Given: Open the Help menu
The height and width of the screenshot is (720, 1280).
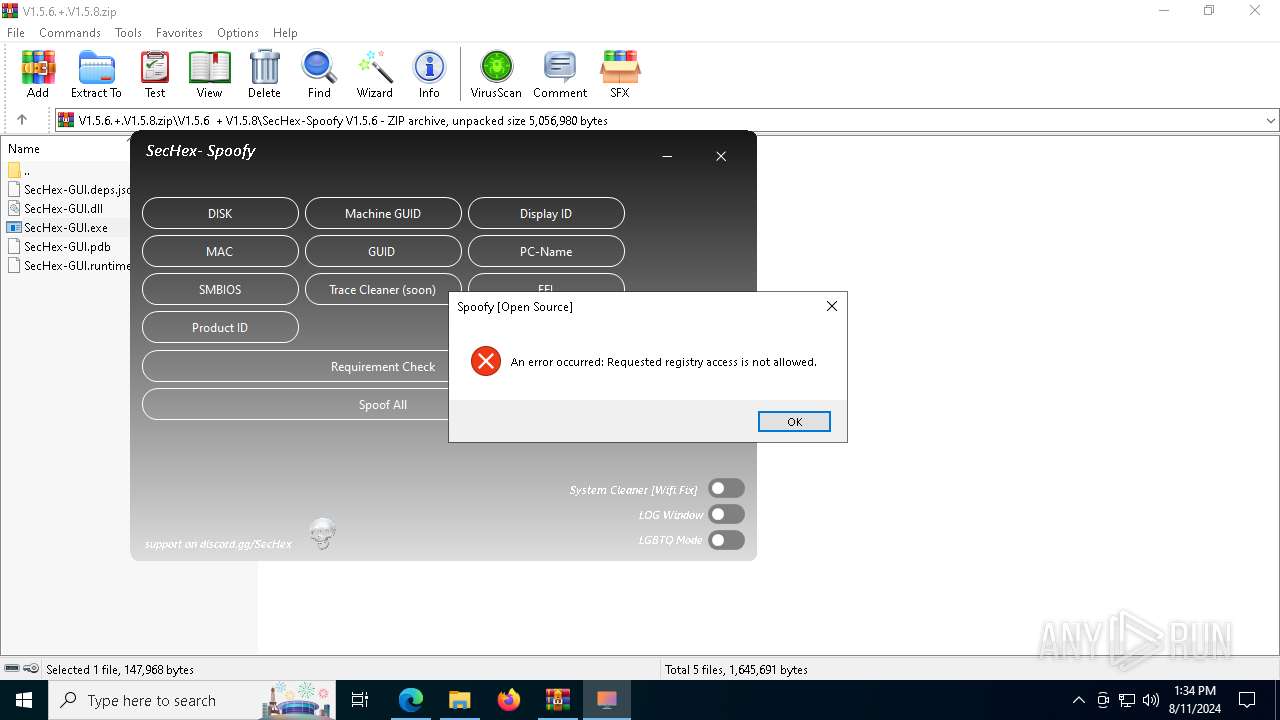Looking at the screenshot, I should point(285,33).
